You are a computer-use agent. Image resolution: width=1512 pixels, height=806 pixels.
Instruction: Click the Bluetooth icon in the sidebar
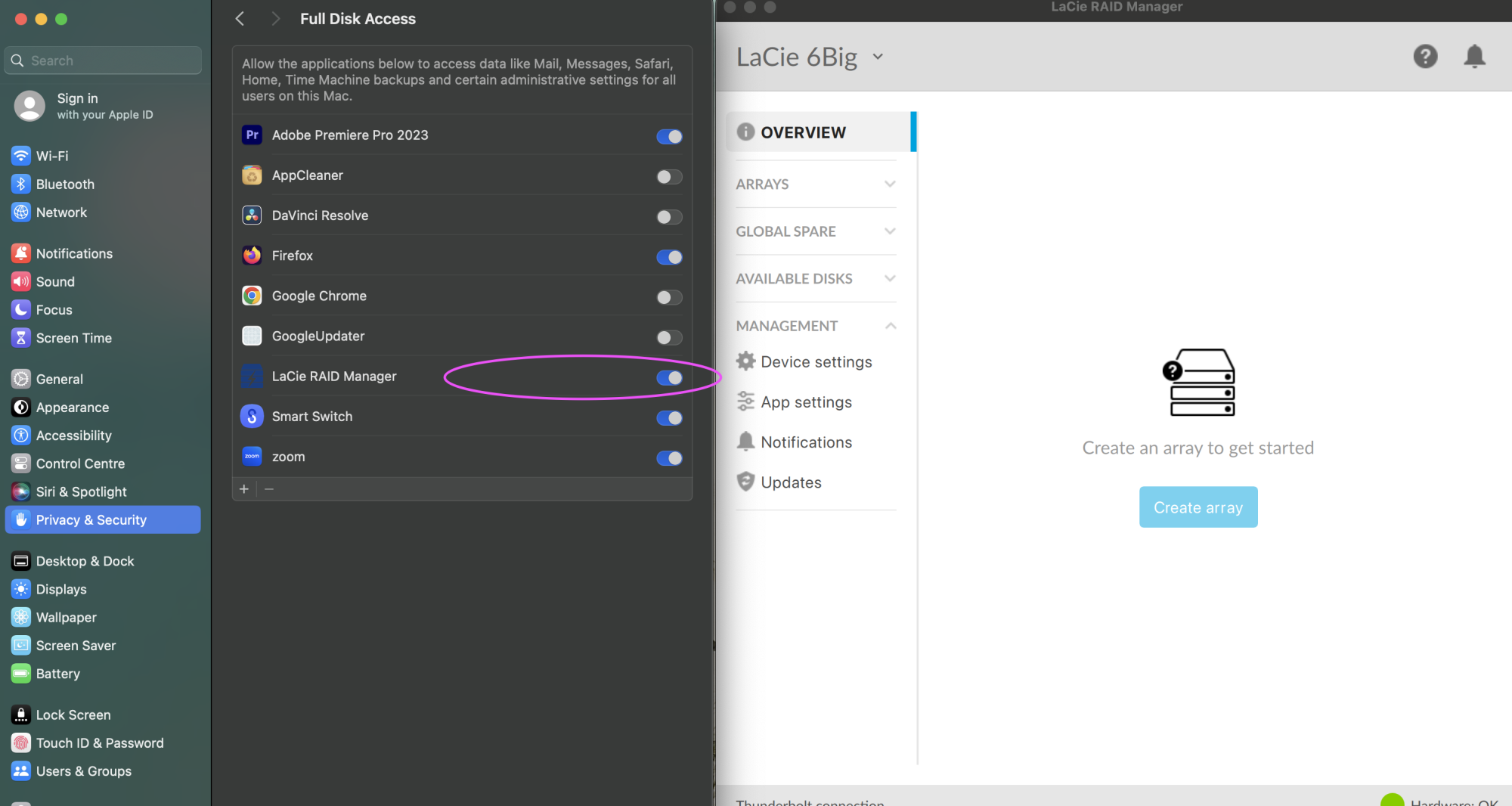(x=21, y=184)
